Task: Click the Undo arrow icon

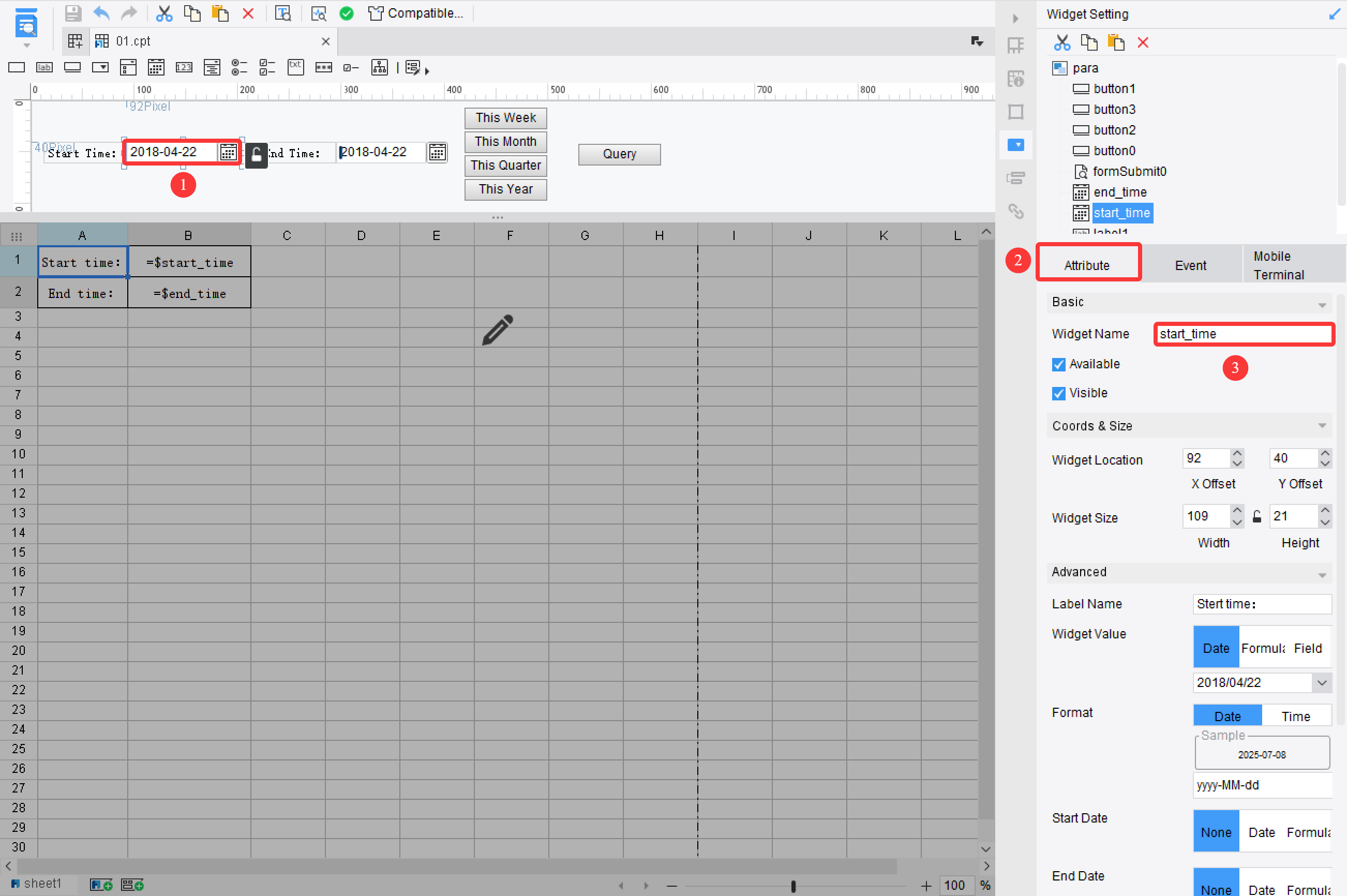Action: [102, 13]
